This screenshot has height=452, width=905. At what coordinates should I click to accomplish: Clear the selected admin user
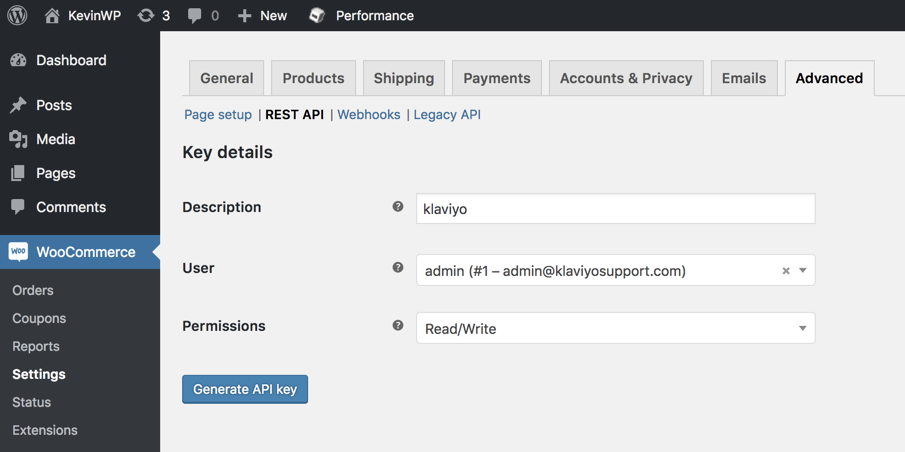[786, 271]
